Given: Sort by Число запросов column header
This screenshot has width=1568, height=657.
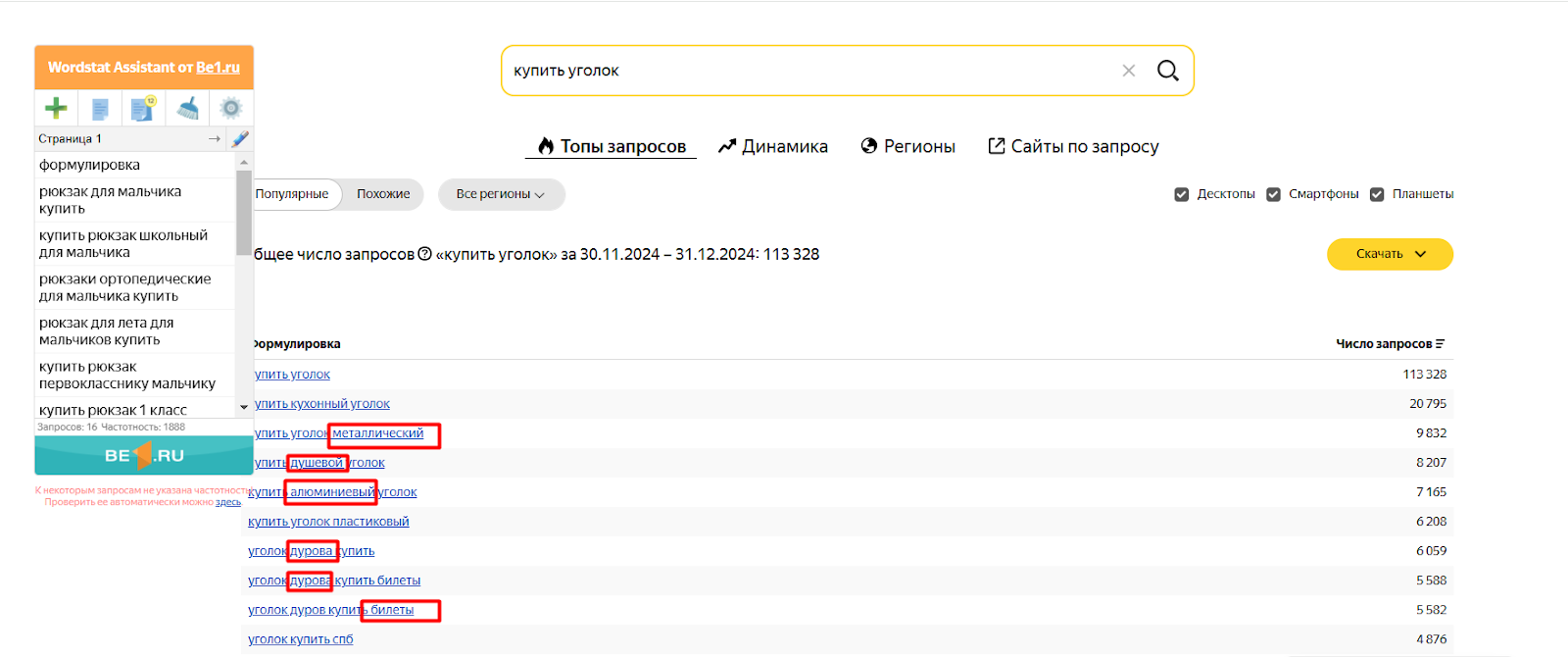Looking at the screenshot, I should click(x=1389, y=344).
